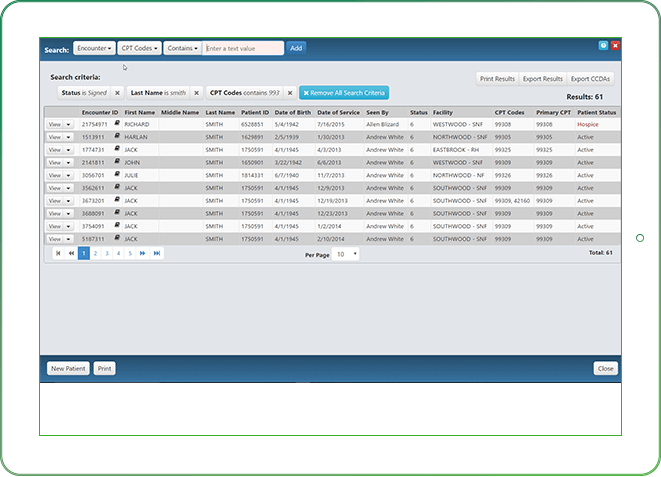This screenshot has height=477, width=661.
Task: Remove the Last Name is smith criterion
Action: point(196,92)
